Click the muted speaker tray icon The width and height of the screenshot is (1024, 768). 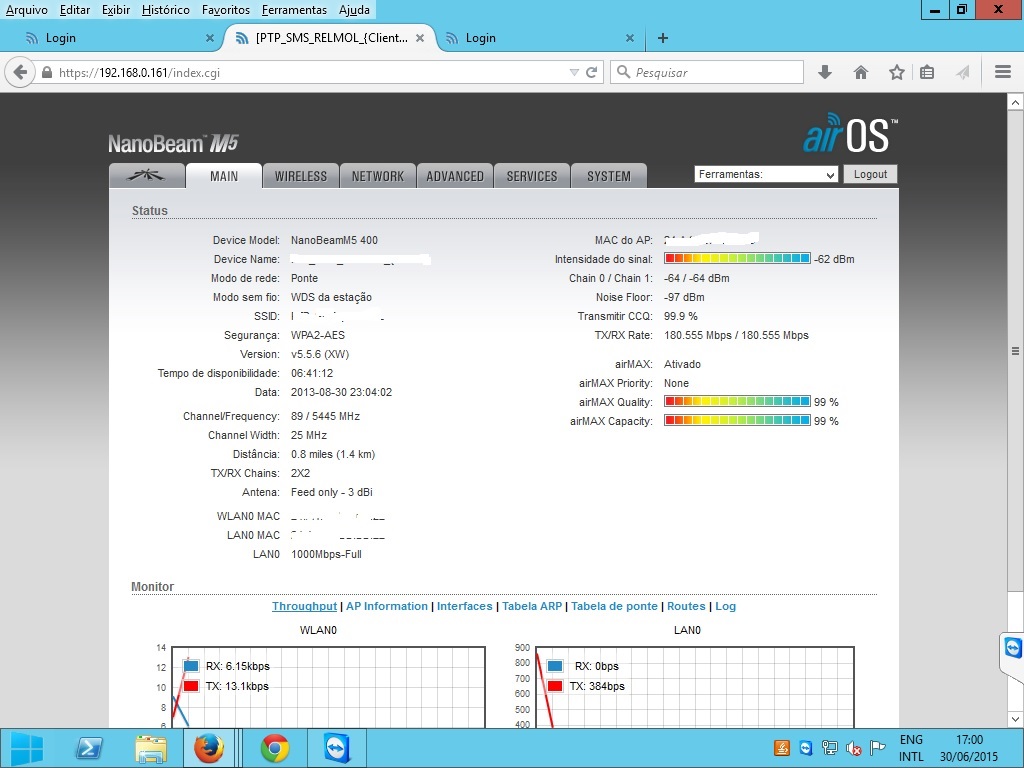(x=854, y=748)
